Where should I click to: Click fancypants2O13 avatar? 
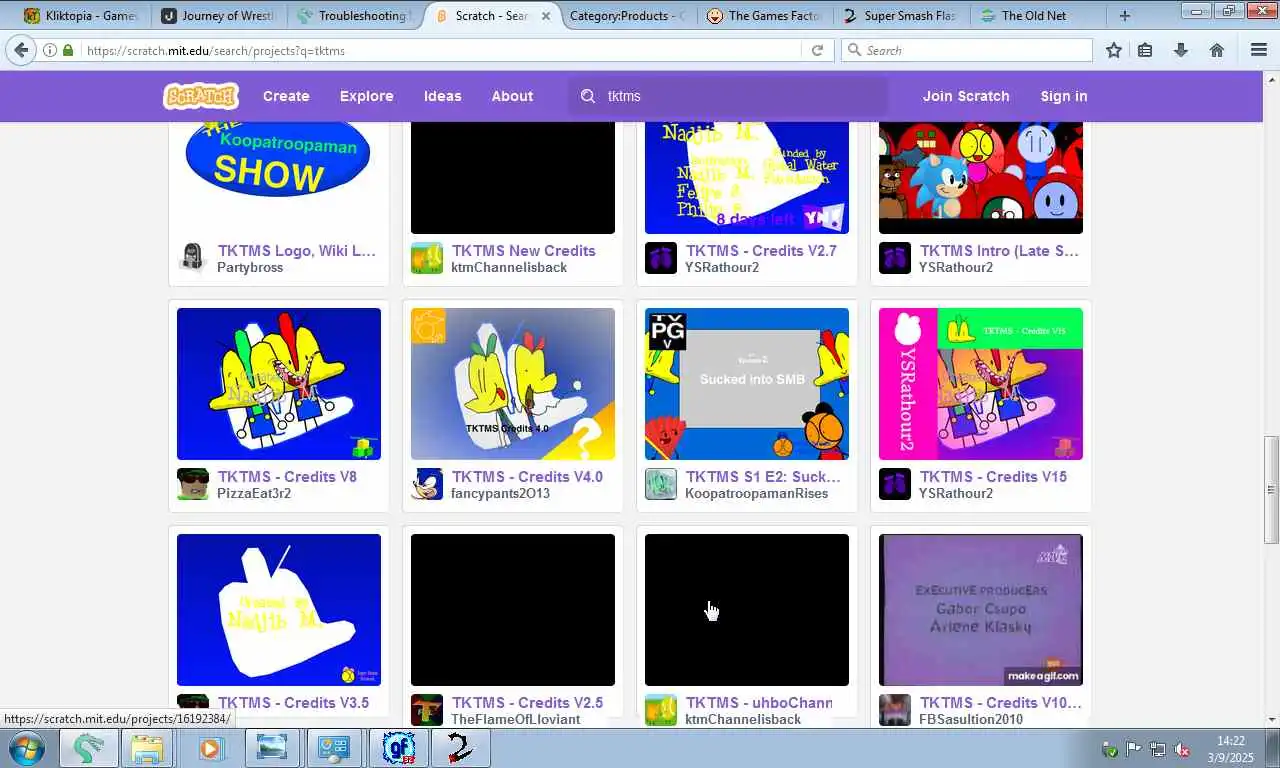(x=427, y=484)
